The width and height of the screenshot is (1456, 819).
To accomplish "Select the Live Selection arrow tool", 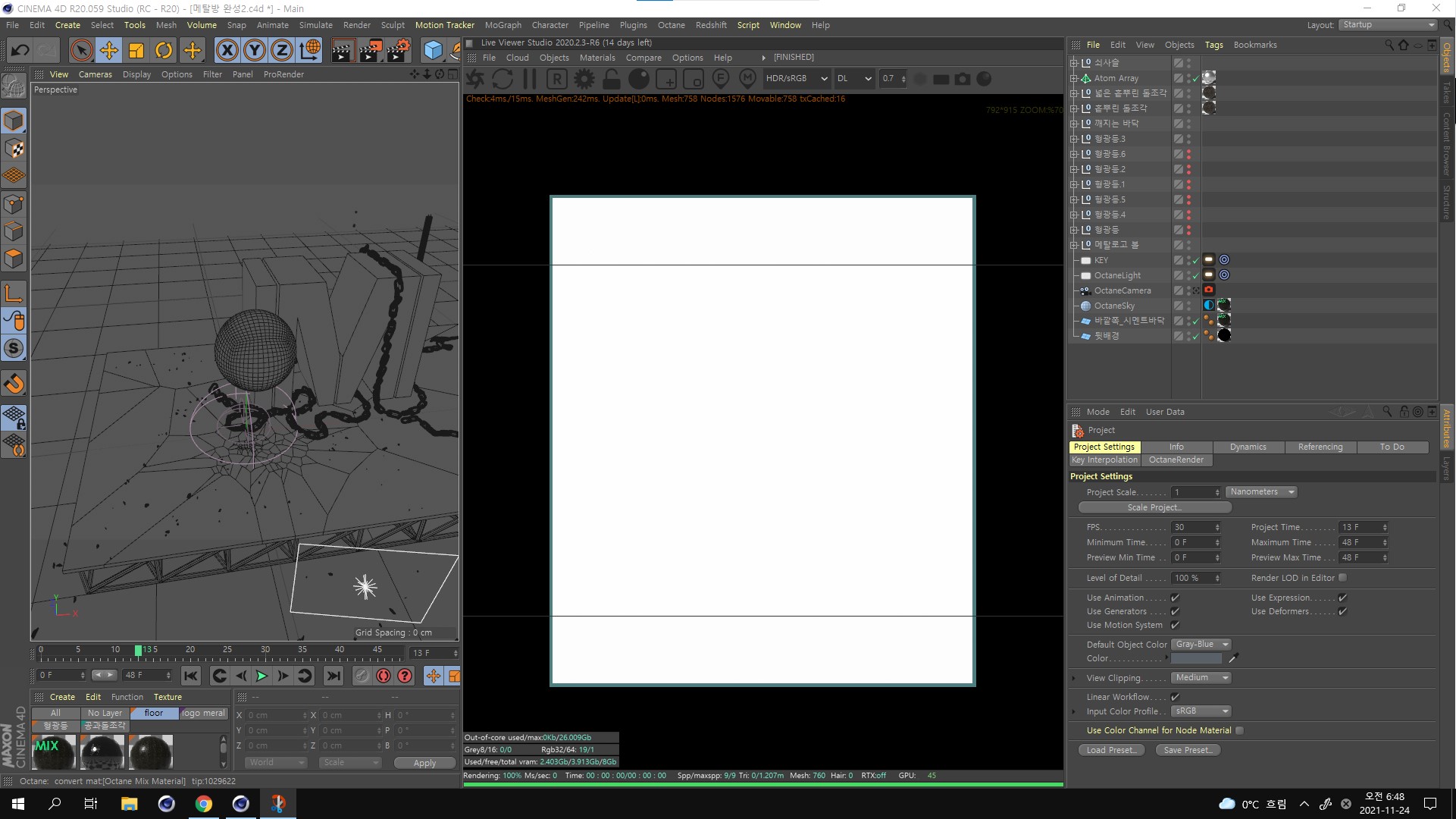I will tap(81, 51).
